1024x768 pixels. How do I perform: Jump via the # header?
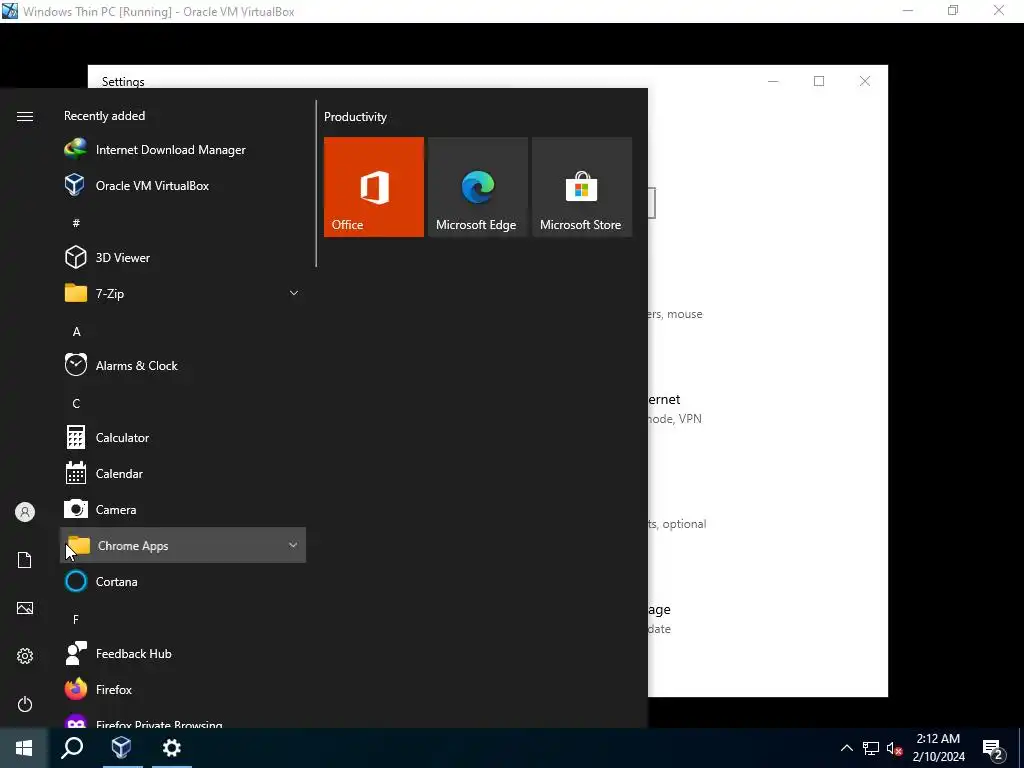76,223
